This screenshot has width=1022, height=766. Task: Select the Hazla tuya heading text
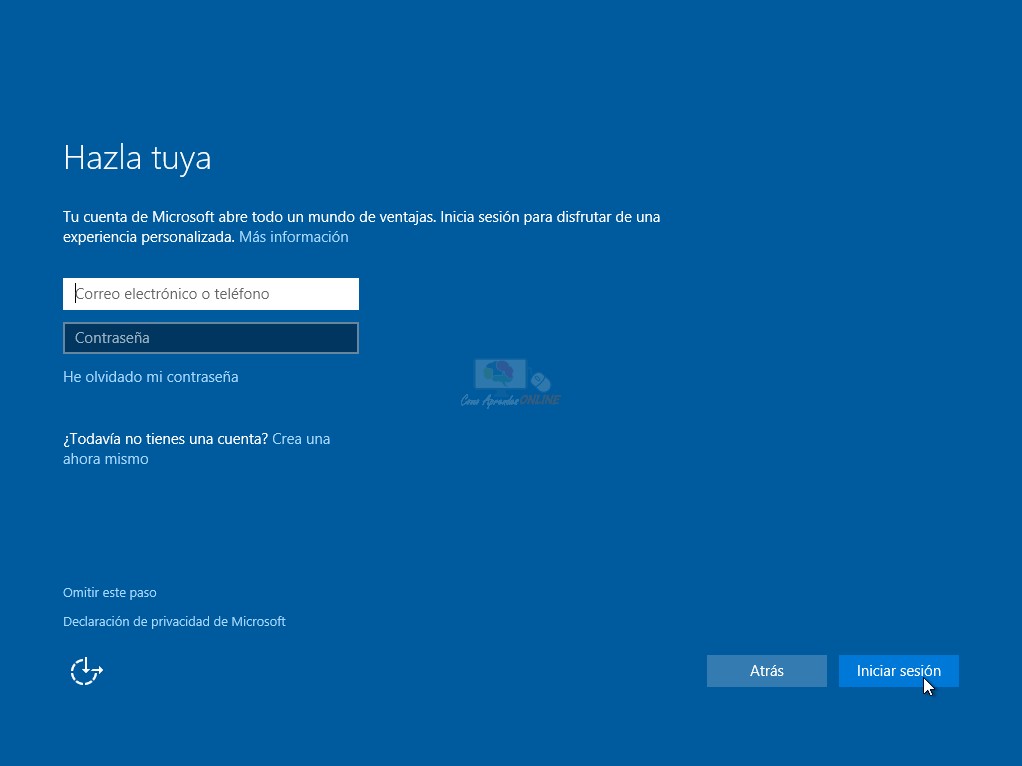[138, 158]
